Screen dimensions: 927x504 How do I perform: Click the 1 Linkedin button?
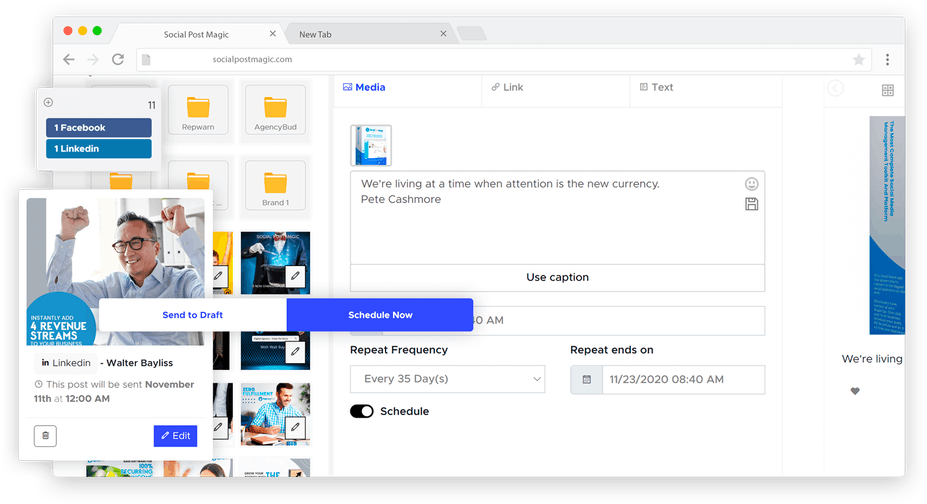pyautogui.click(x=99, y=149)
